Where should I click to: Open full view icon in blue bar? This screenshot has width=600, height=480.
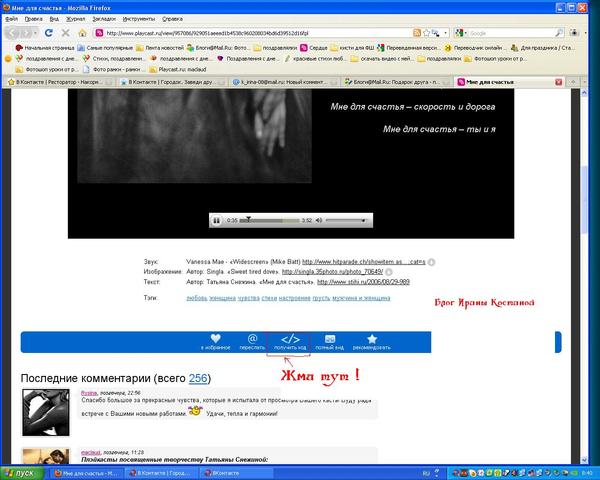click(329, 339)
